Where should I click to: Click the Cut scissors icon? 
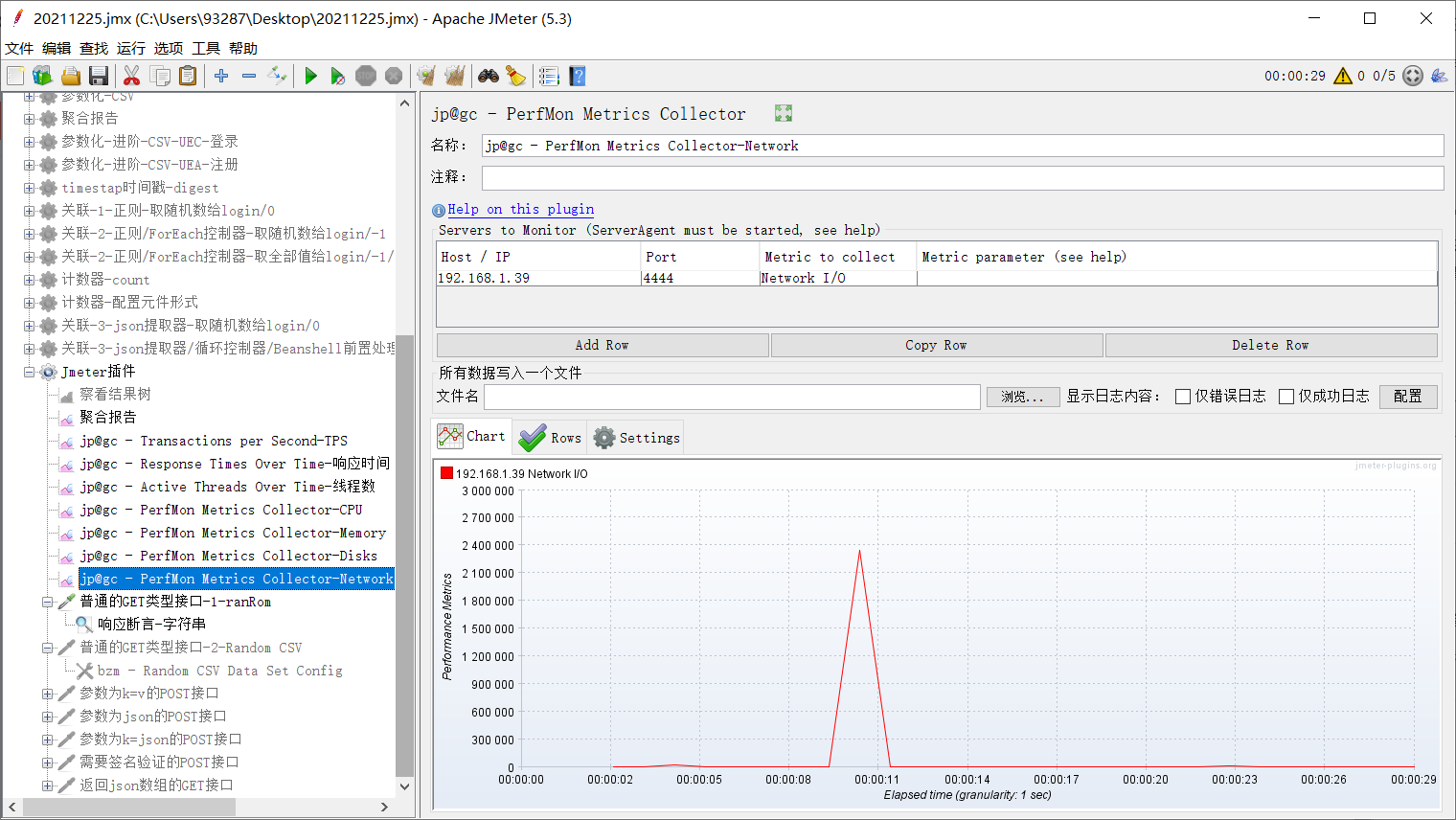tap(132, 76)
